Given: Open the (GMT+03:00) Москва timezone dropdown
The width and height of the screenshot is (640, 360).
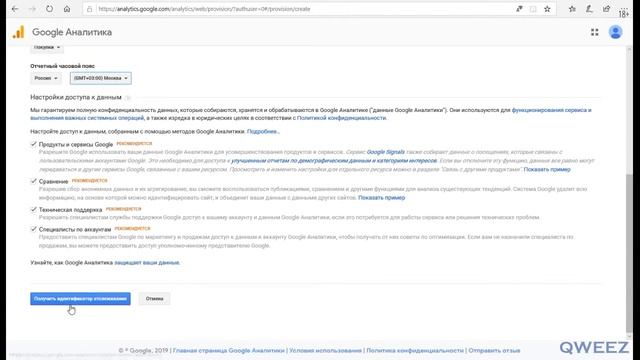Looking at the screenshot, I should tap(101, 78).
